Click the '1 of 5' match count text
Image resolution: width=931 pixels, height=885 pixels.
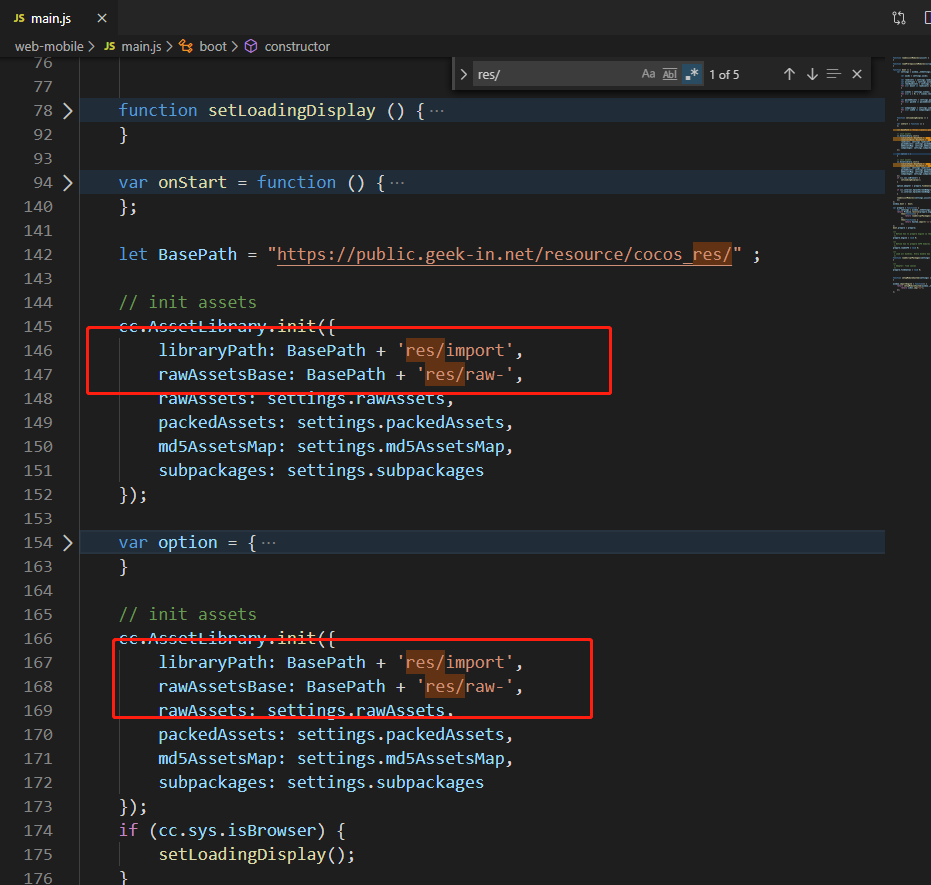724,75
